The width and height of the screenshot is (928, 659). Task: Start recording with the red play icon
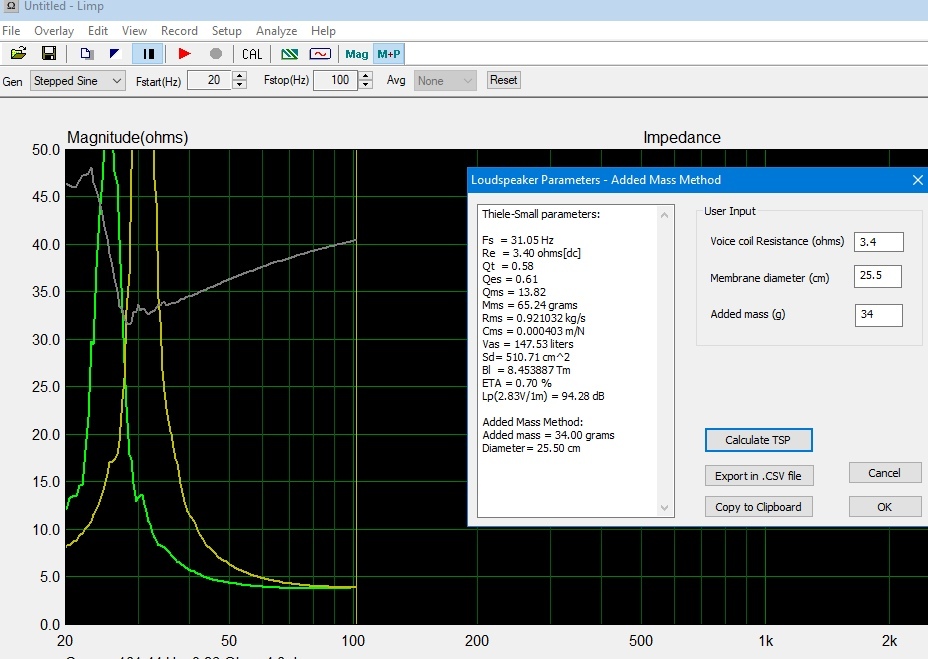point(184,53)
